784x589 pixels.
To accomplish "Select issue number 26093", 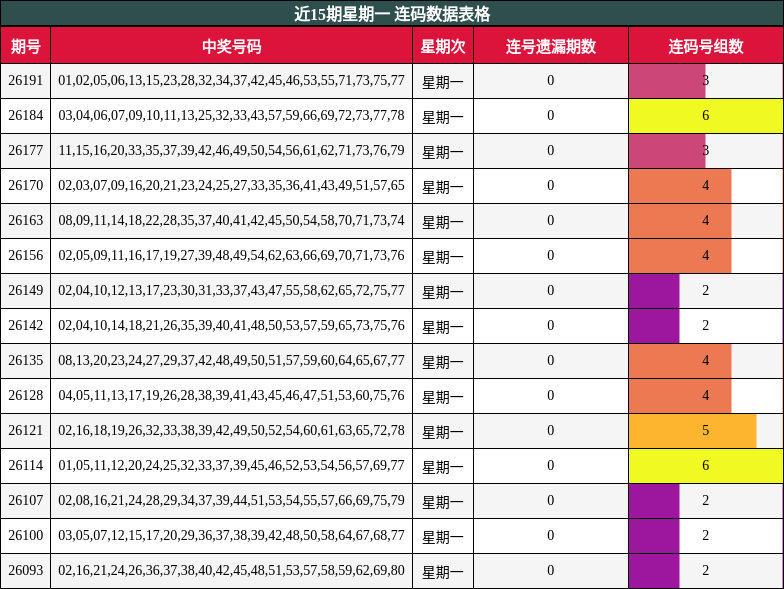I will [x=26, y=570].
